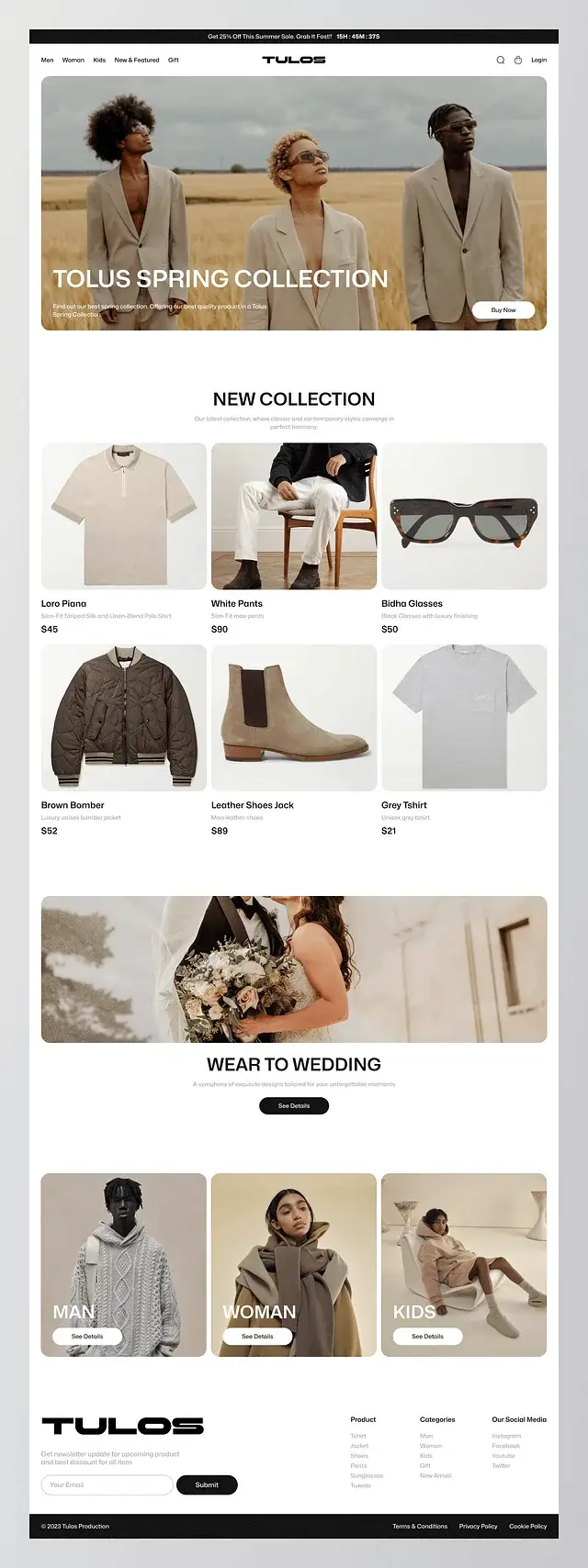Image resolution: width=588 pixels, height=1568 pixels.
Task: Click the Buy Now button
Action: point(503,310)
